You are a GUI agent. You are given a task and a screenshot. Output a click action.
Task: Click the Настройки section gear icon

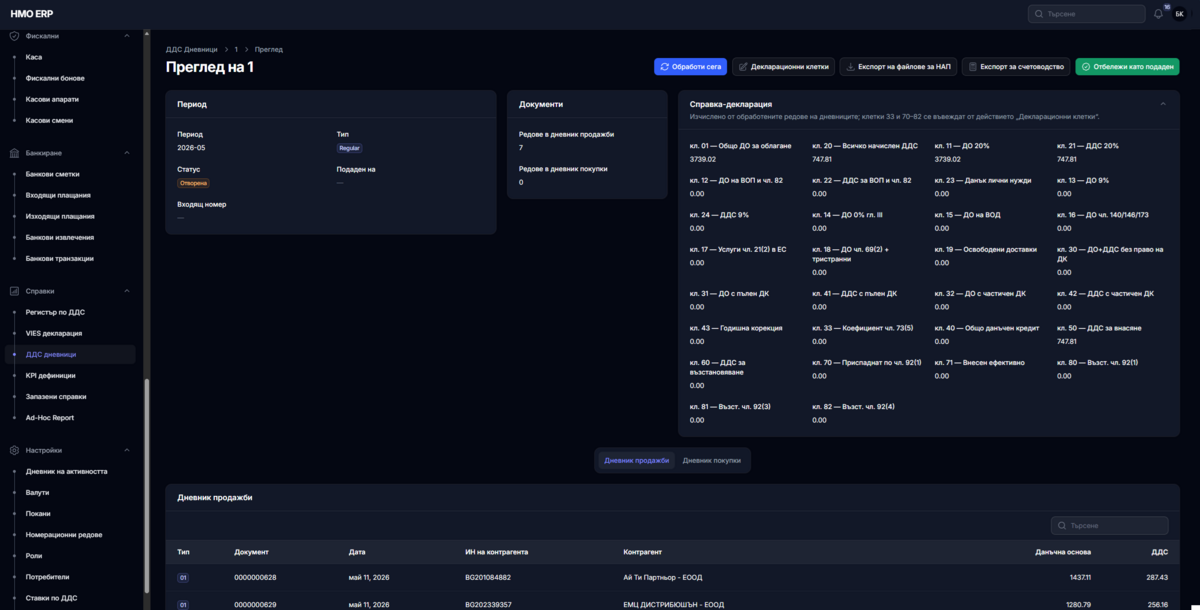coord(15,450)
